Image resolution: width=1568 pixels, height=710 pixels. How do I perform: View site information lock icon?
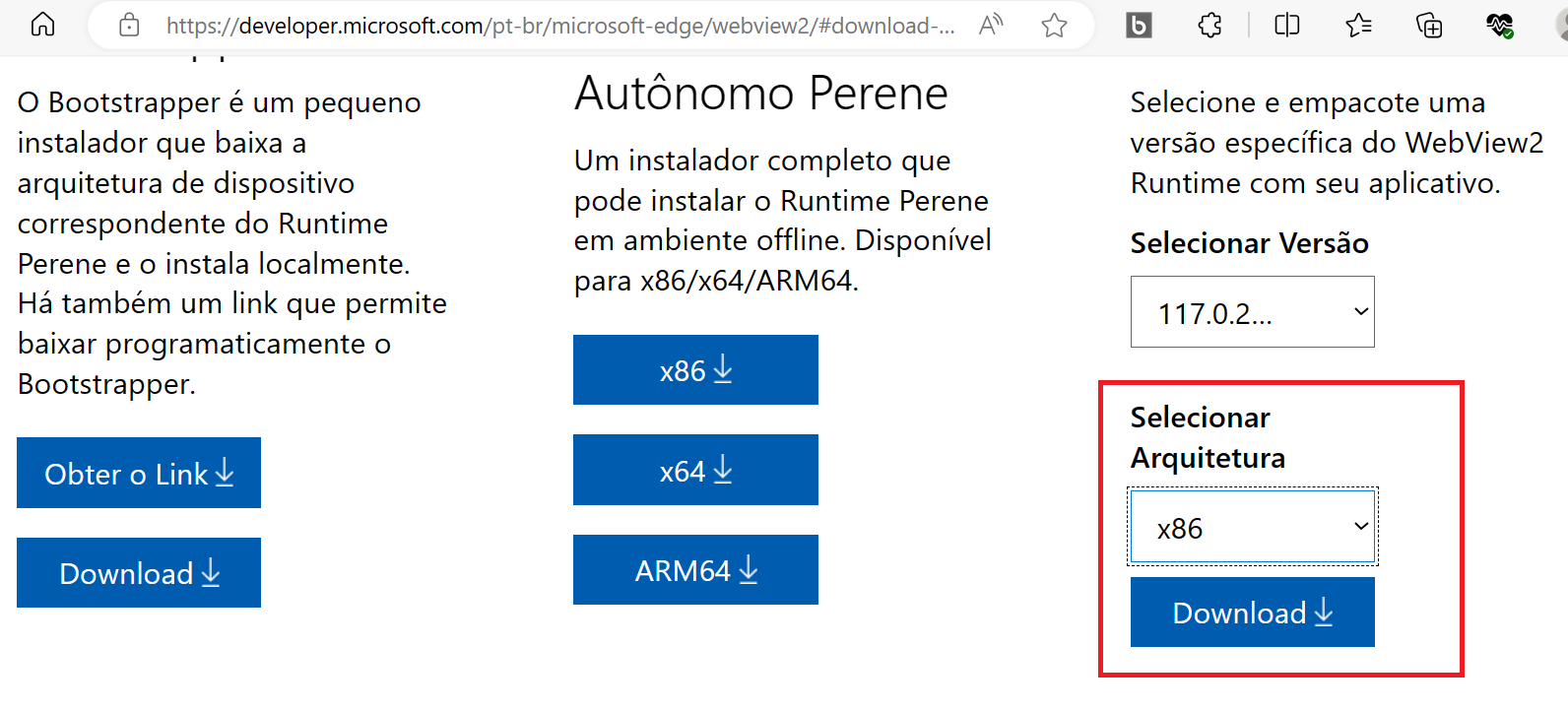[x=129, y=25]
